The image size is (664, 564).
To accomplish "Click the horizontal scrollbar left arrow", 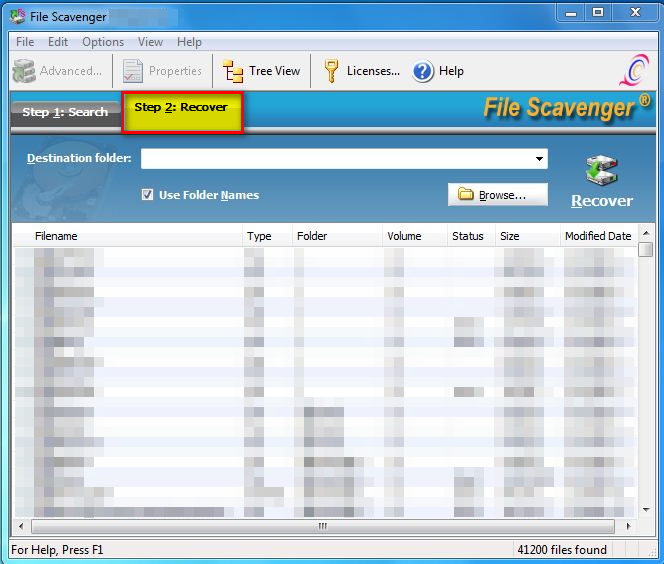I will click(x=21, y=526).
